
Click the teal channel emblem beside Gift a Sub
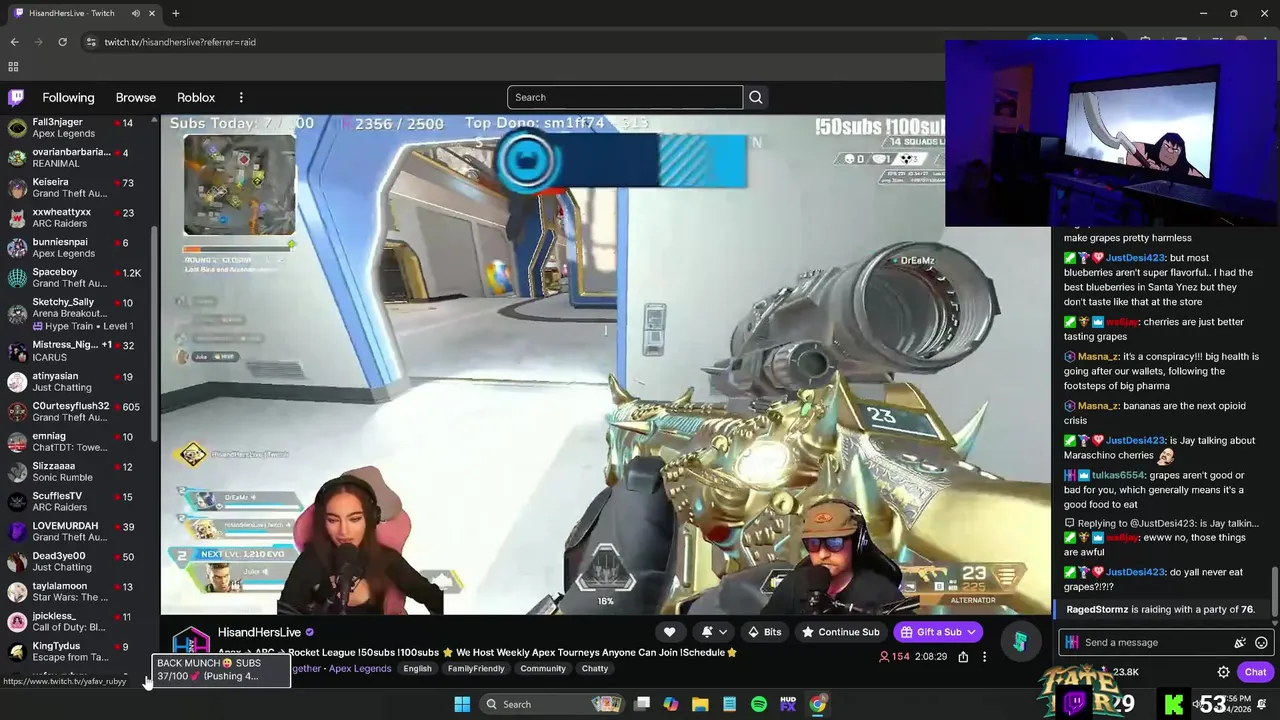1019,641
